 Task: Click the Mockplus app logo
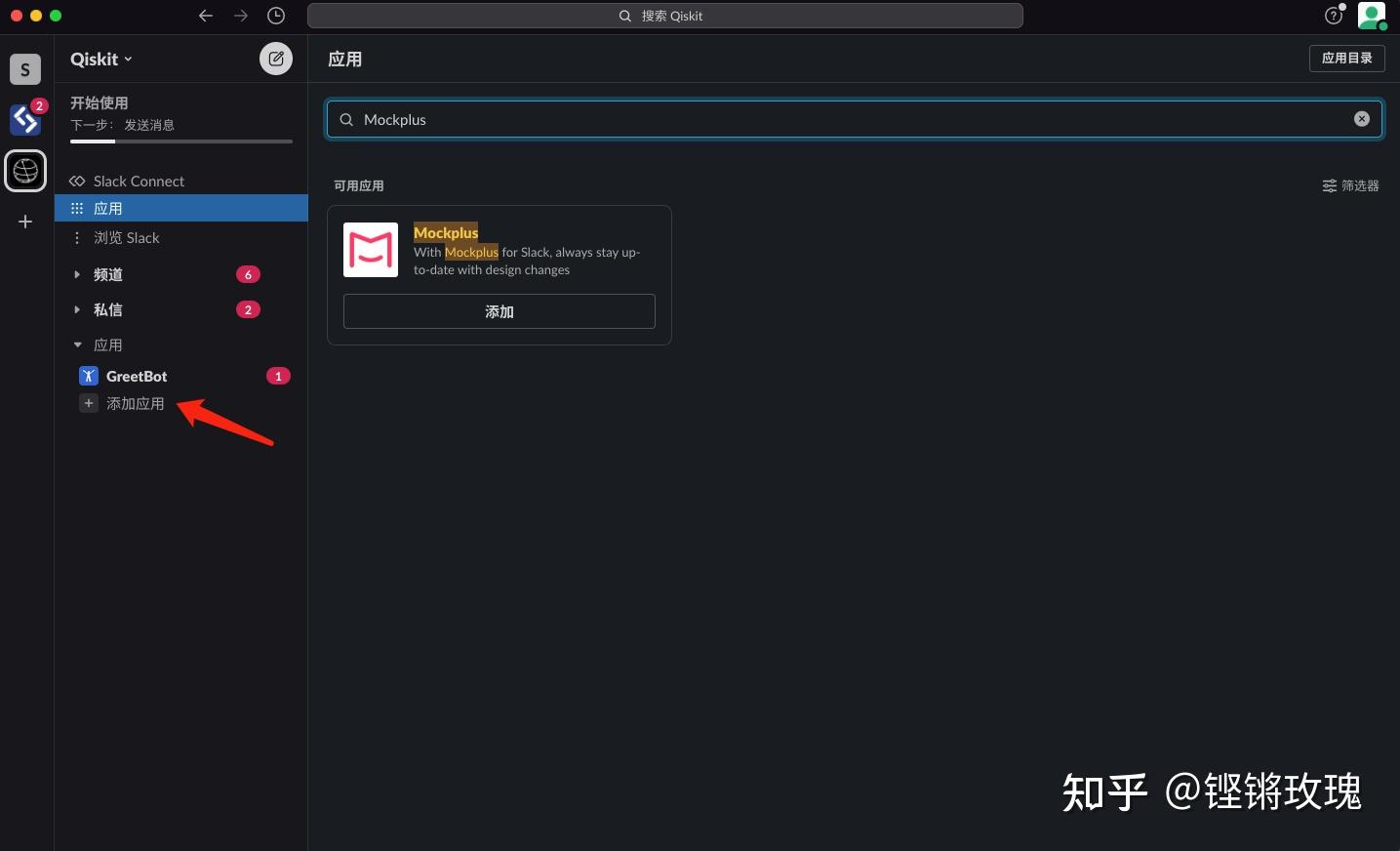point(371,250)
